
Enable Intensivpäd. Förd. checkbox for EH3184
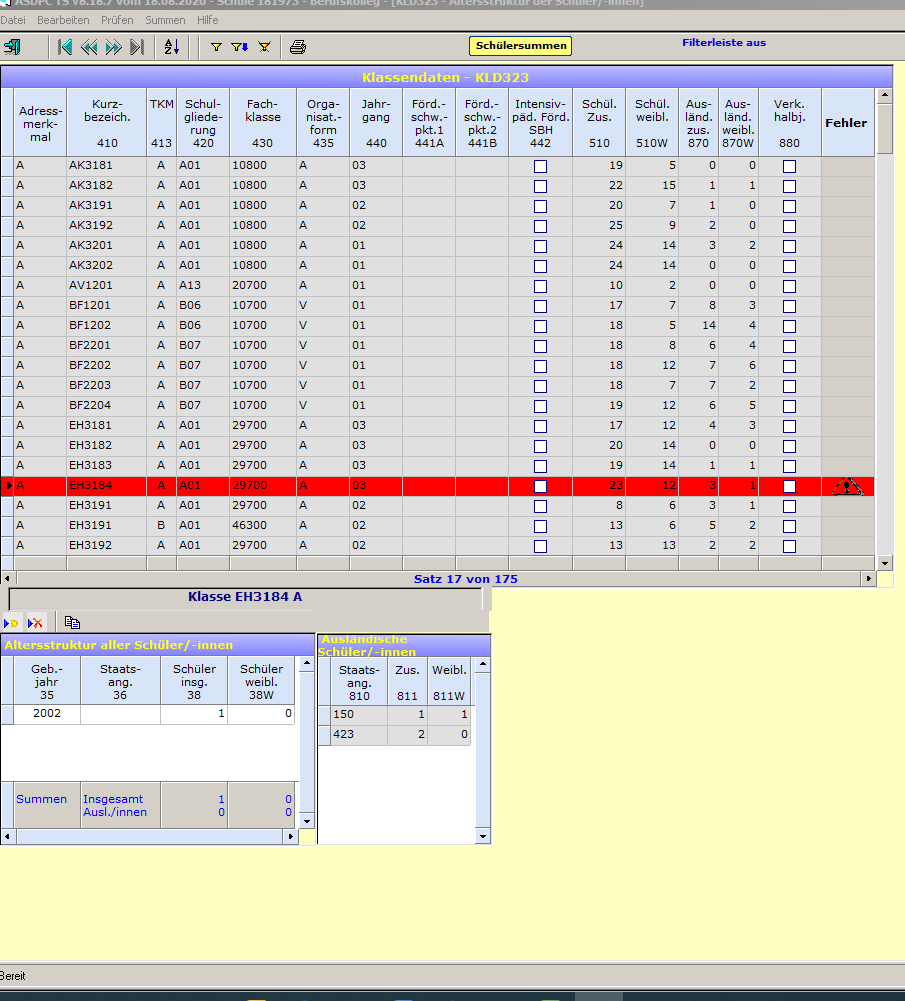point(540,486)
